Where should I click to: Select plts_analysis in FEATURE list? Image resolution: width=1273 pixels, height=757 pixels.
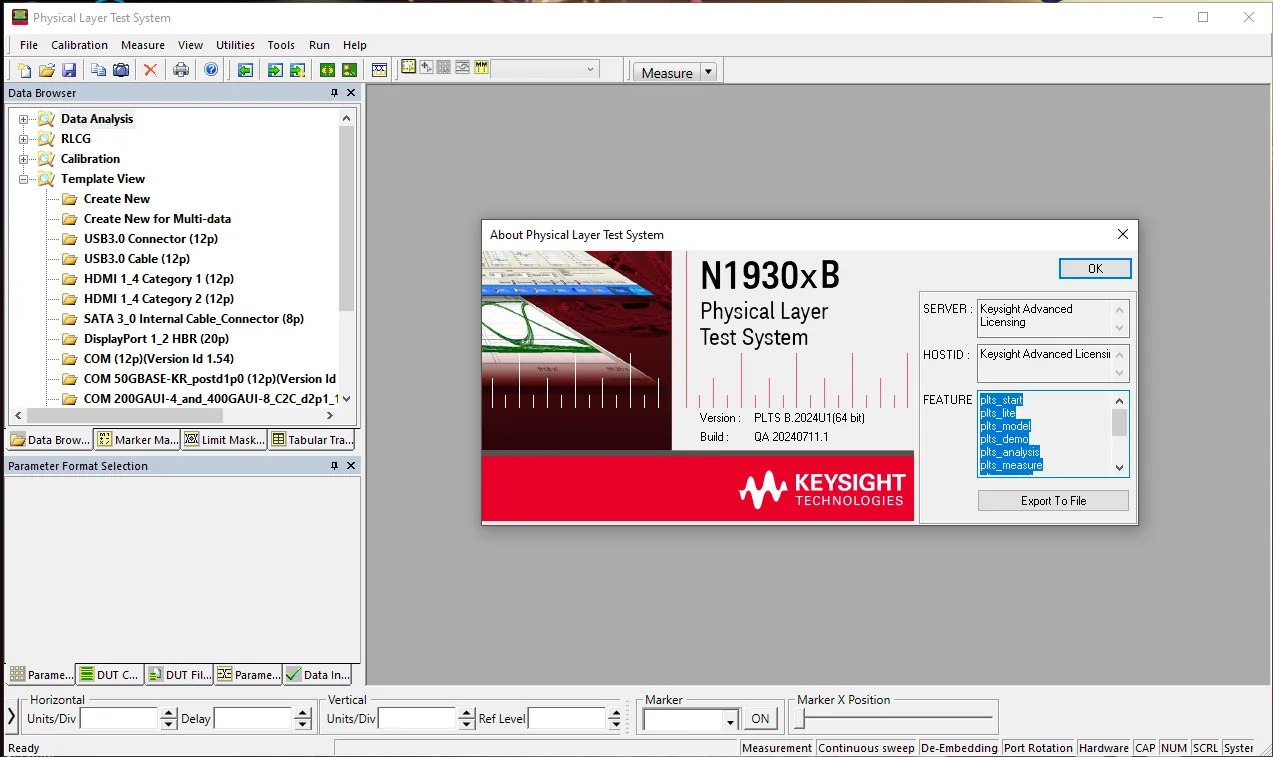point(1010,452)
